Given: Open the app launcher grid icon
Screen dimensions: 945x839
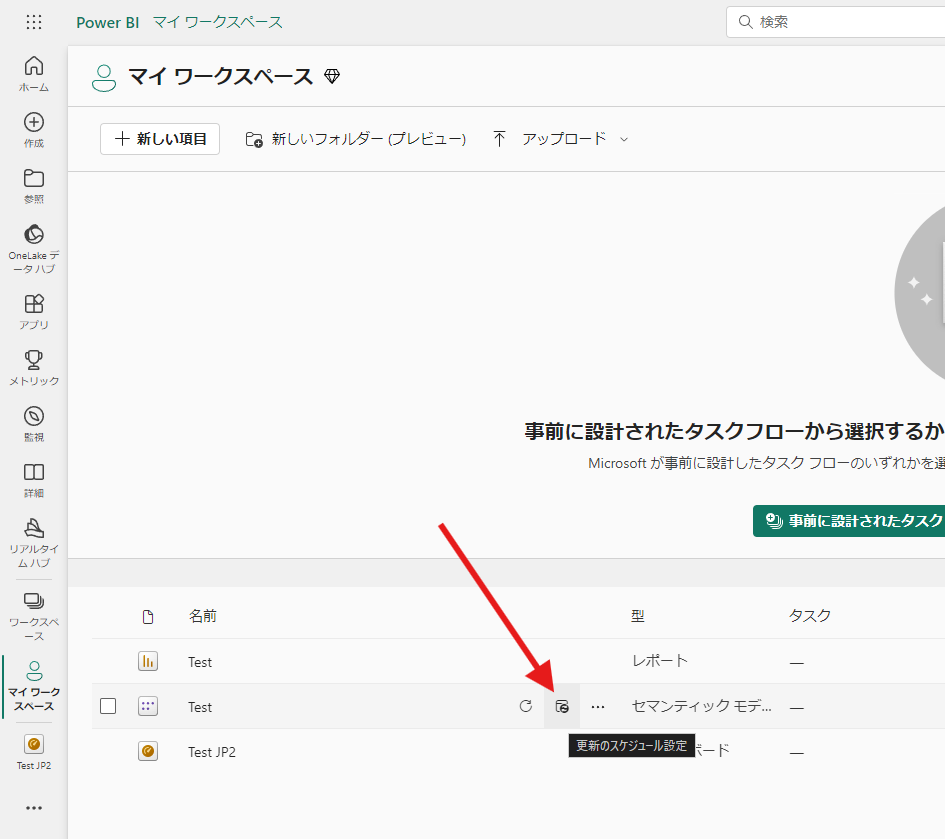Looking at the screenshot, I should click(x=34, y=22).
